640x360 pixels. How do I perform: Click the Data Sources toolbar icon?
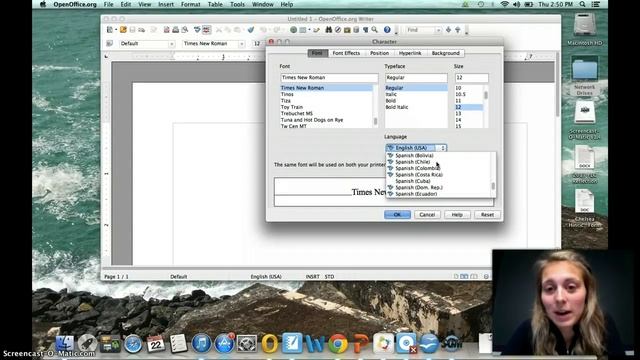(x=356, y=30)
